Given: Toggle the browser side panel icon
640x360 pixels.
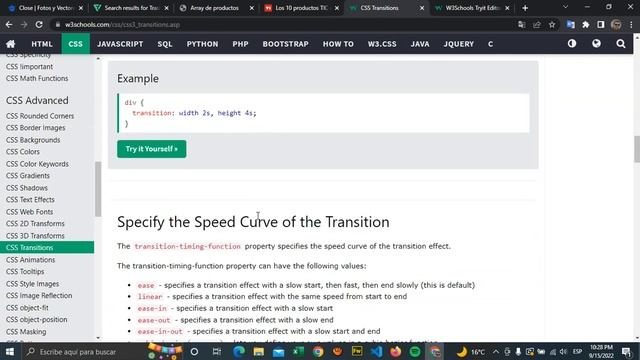Looking at the screenshot, I should pyautogui.click(x=601, y=24).
